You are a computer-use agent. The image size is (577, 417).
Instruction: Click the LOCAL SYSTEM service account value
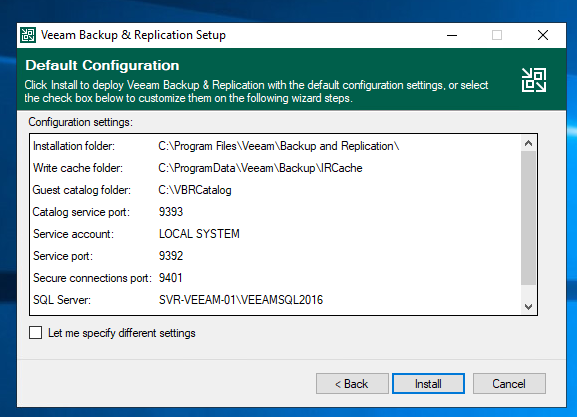pyautogui.click(x=199, y=234)
